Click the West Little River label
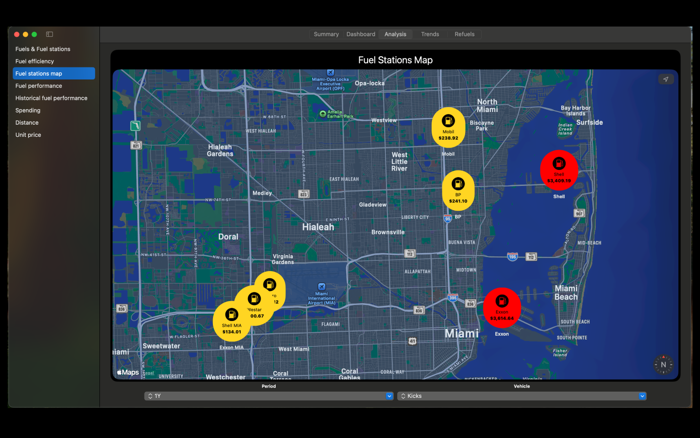The image size is (700, 438). click(399, 162)
